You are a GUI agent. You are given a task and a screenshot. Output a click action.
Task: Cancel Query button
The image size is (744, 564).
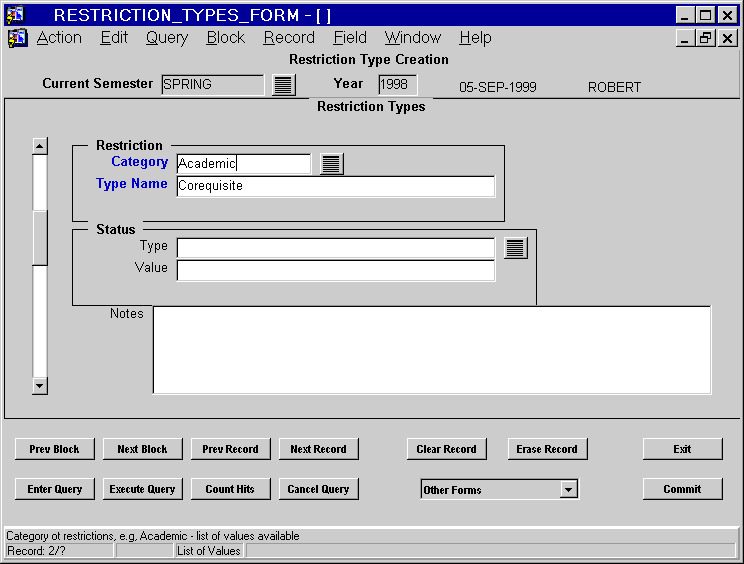tap(318, 489)
